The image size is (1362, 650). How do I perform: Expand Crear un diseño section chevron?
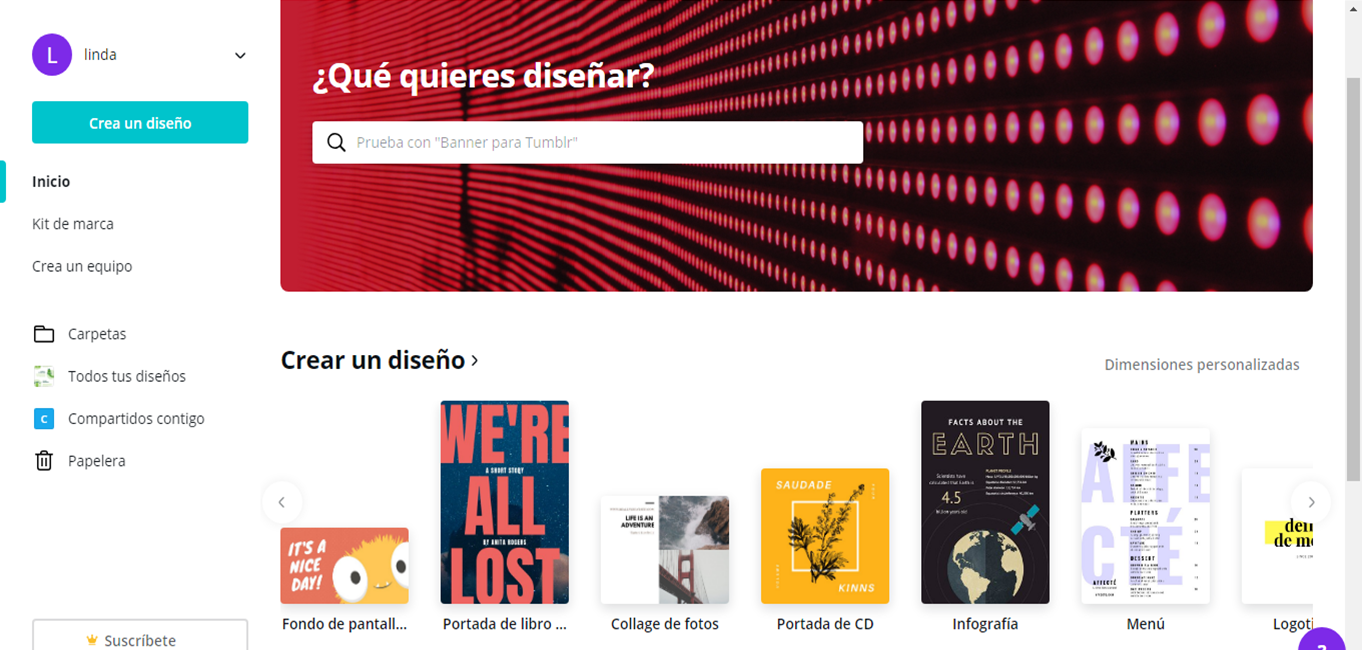tap(475, 360)
